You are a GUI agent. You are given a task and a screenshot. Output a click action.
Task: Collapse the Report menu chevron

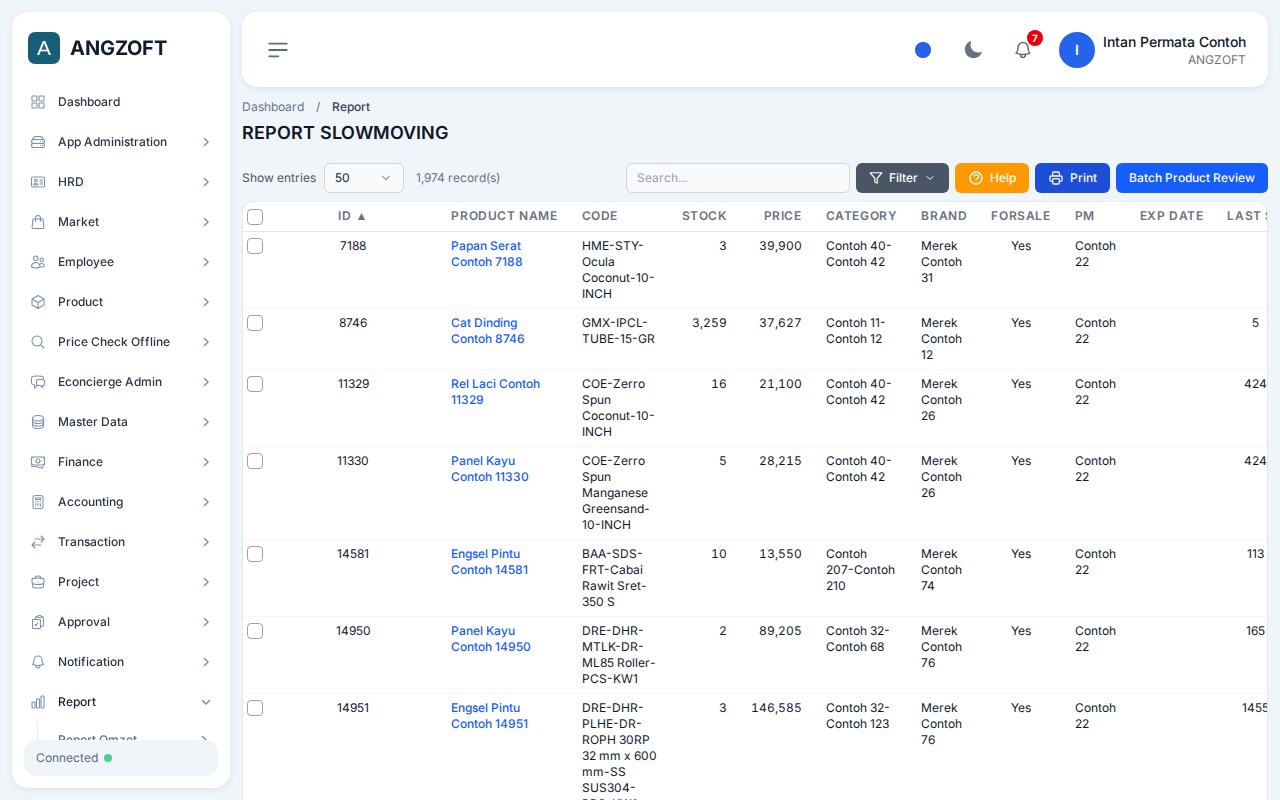206,702
